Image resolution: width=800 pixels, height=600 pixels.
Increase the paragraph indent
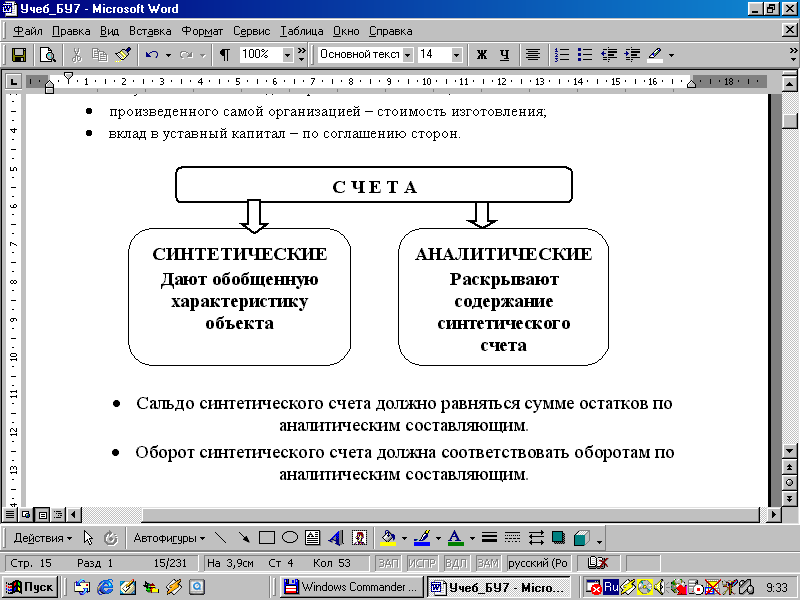[632, 55]
